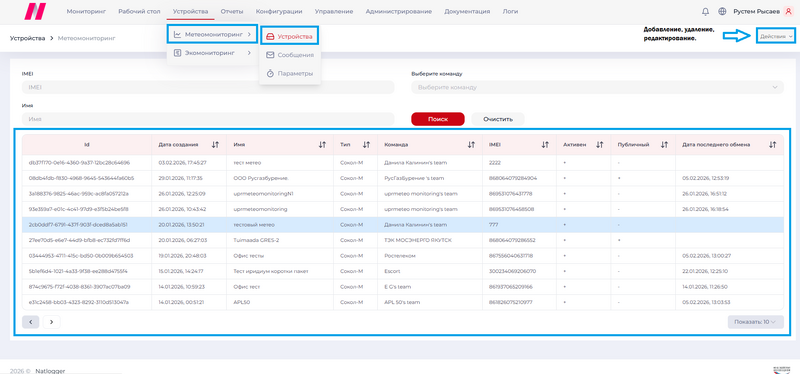Open Параметры from the submenu
The width and height of the screenshot is (800, 374).
pos(290,73)
